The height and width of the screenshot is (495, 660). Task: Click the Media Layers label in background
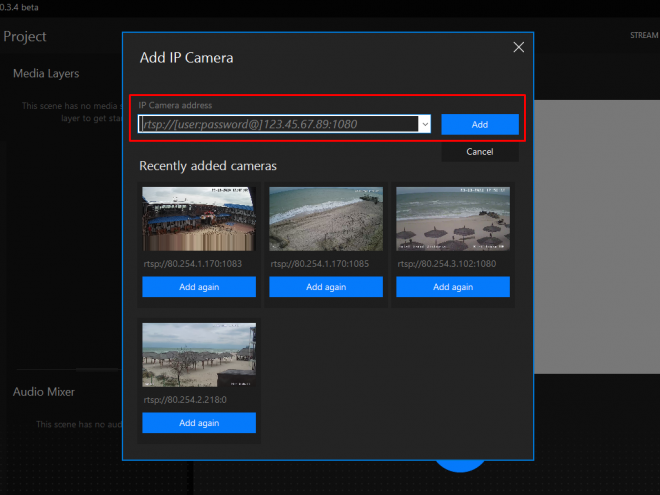(46, 74)
